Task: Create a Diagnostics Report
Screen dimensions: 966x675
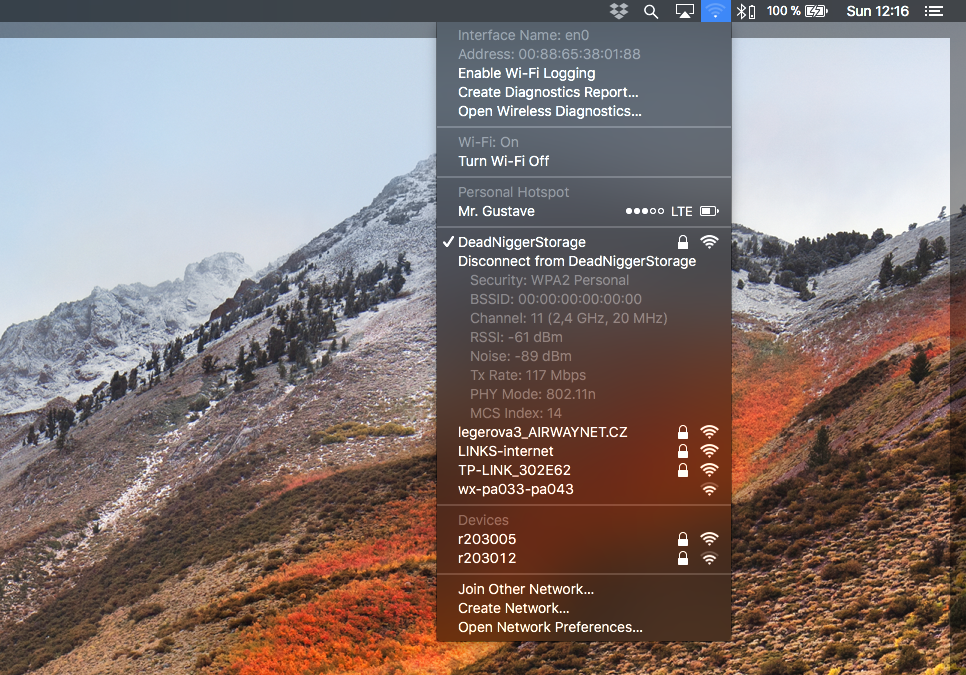Action: pyautogui.click(x=548, y=92)
